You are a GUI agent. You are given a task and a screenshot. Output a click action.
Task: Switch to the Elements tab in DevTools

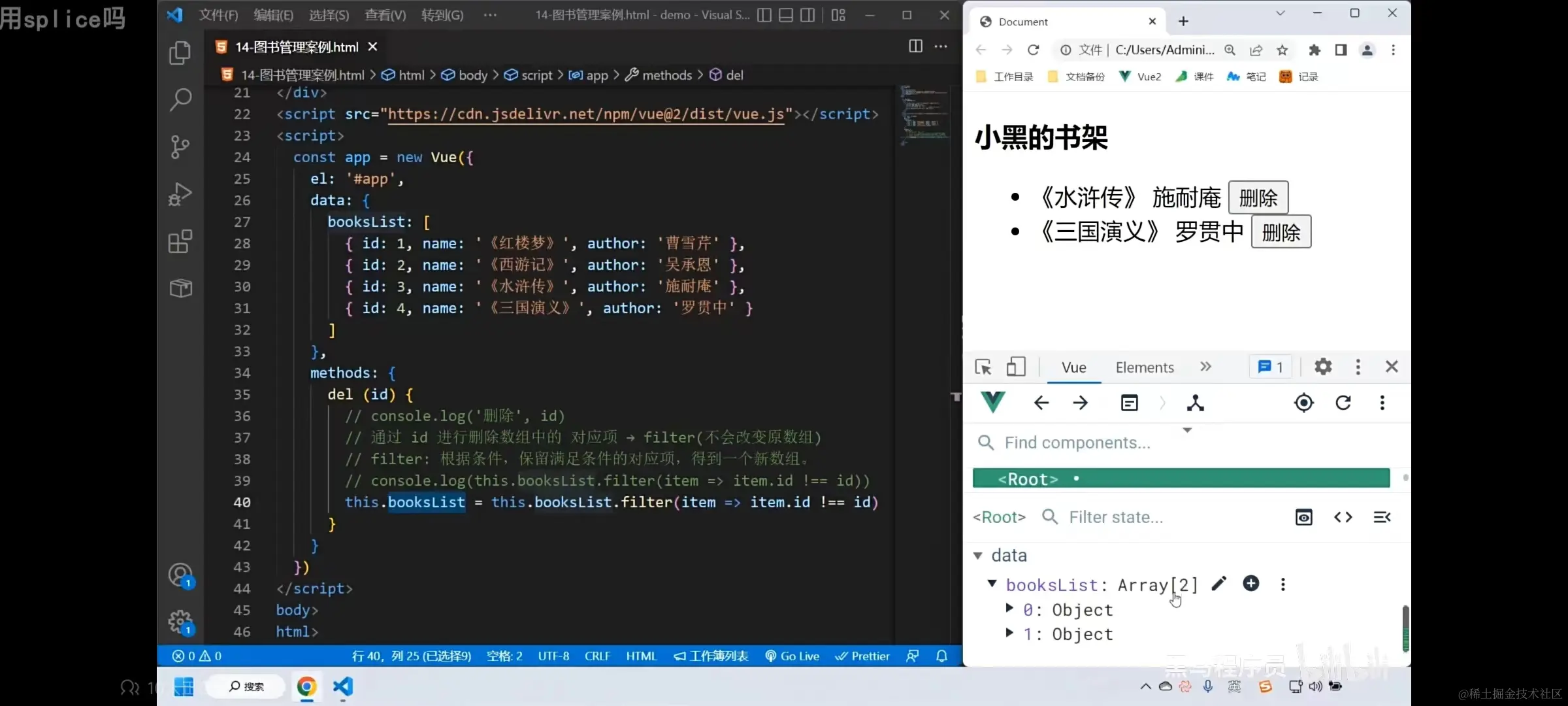pos(1144,367)
